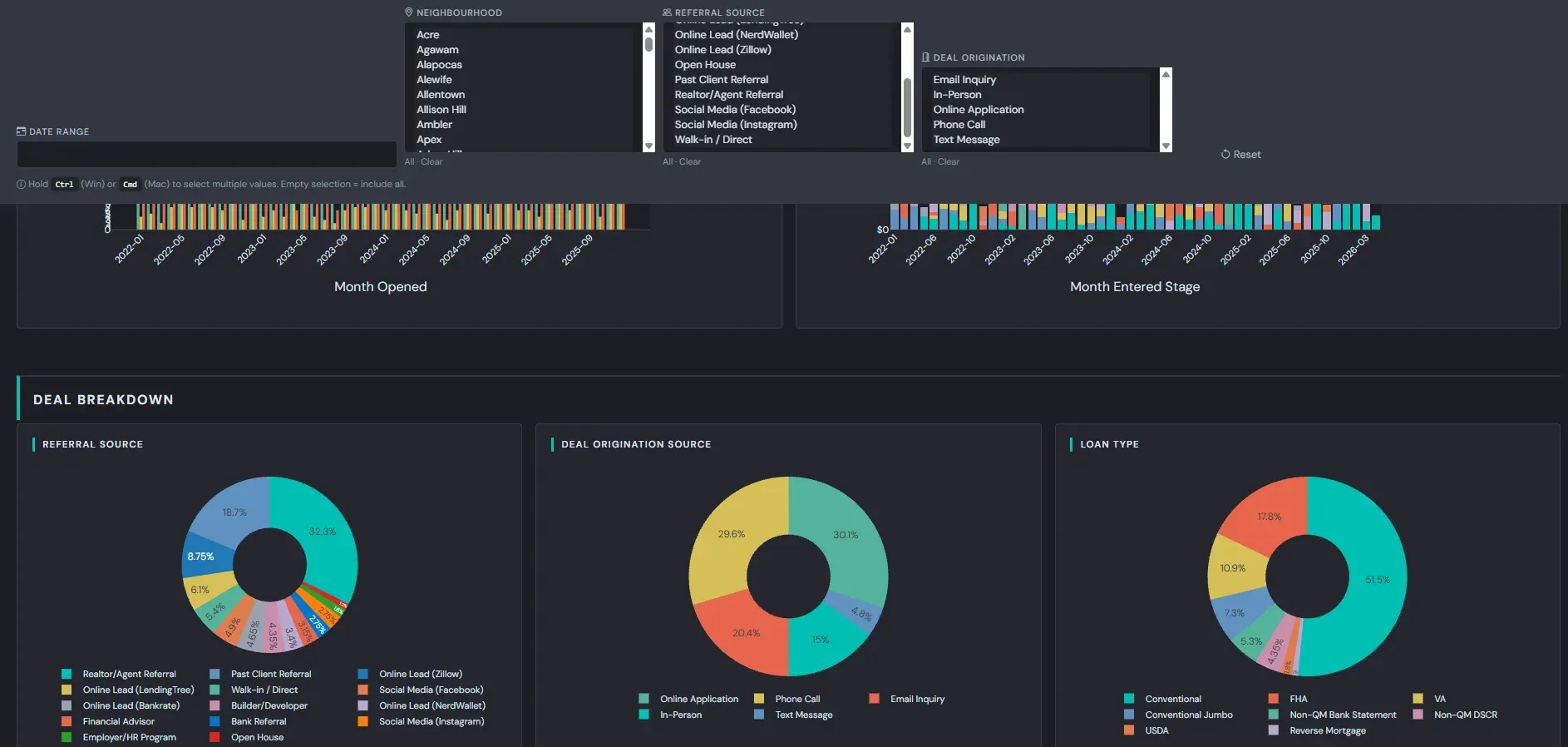Click the calendar icon beside Date Range
Viewport: 1568px width, 747px height.
[x=22, y=131]
